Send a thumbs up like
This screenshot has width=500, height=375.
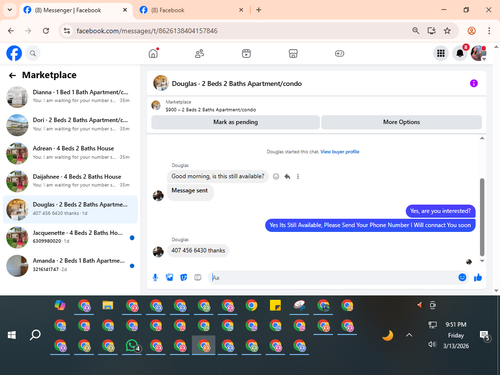click(478, 277)
